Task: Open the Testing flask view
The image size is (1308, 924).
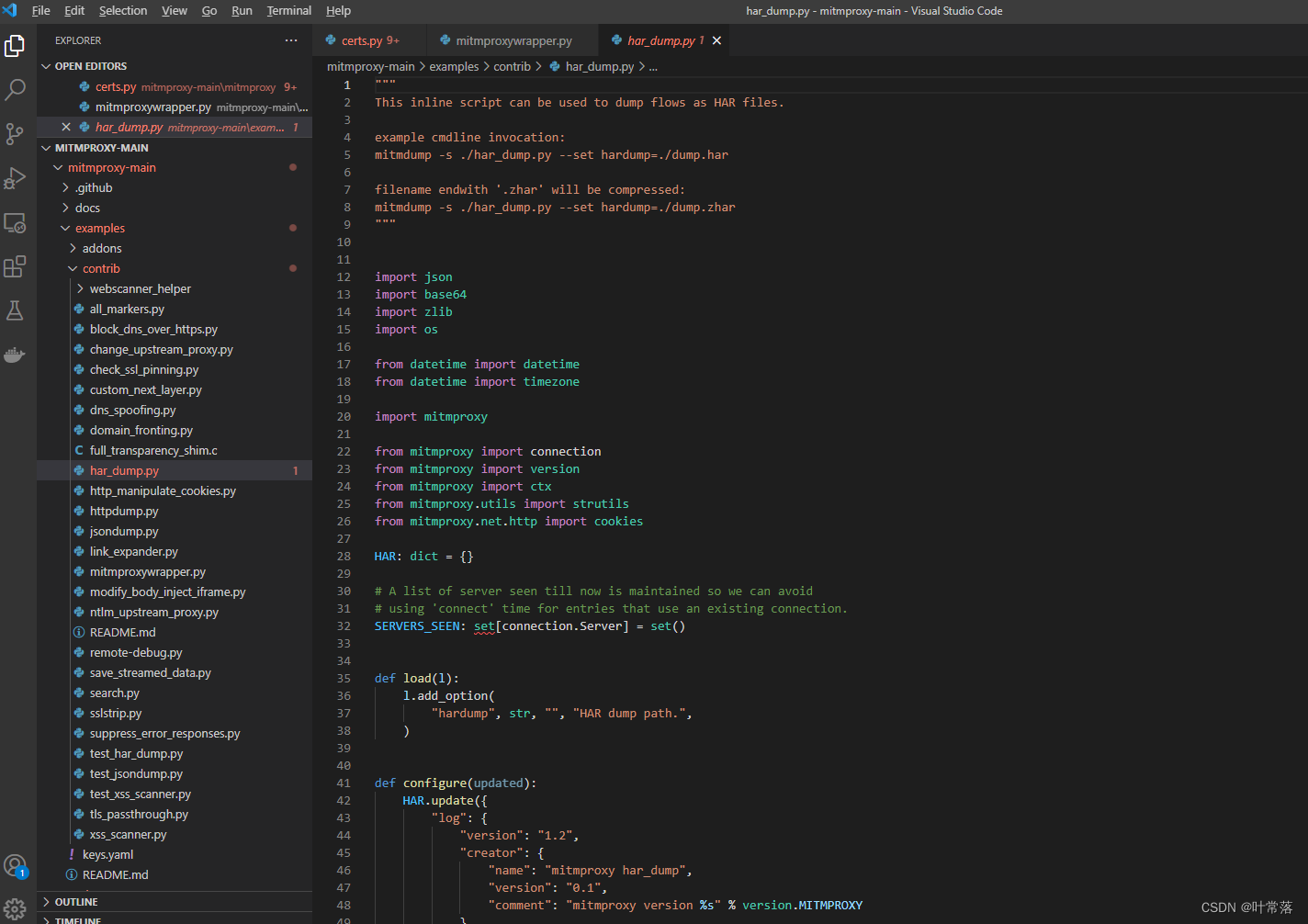Action: pos(15,310)
